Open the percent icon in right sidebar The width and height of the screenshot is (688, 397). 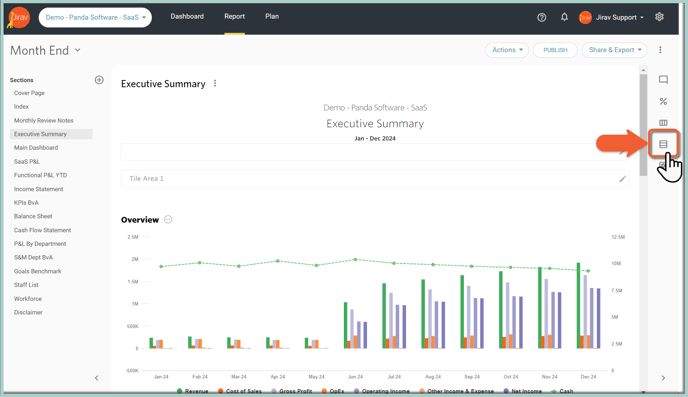663,101
